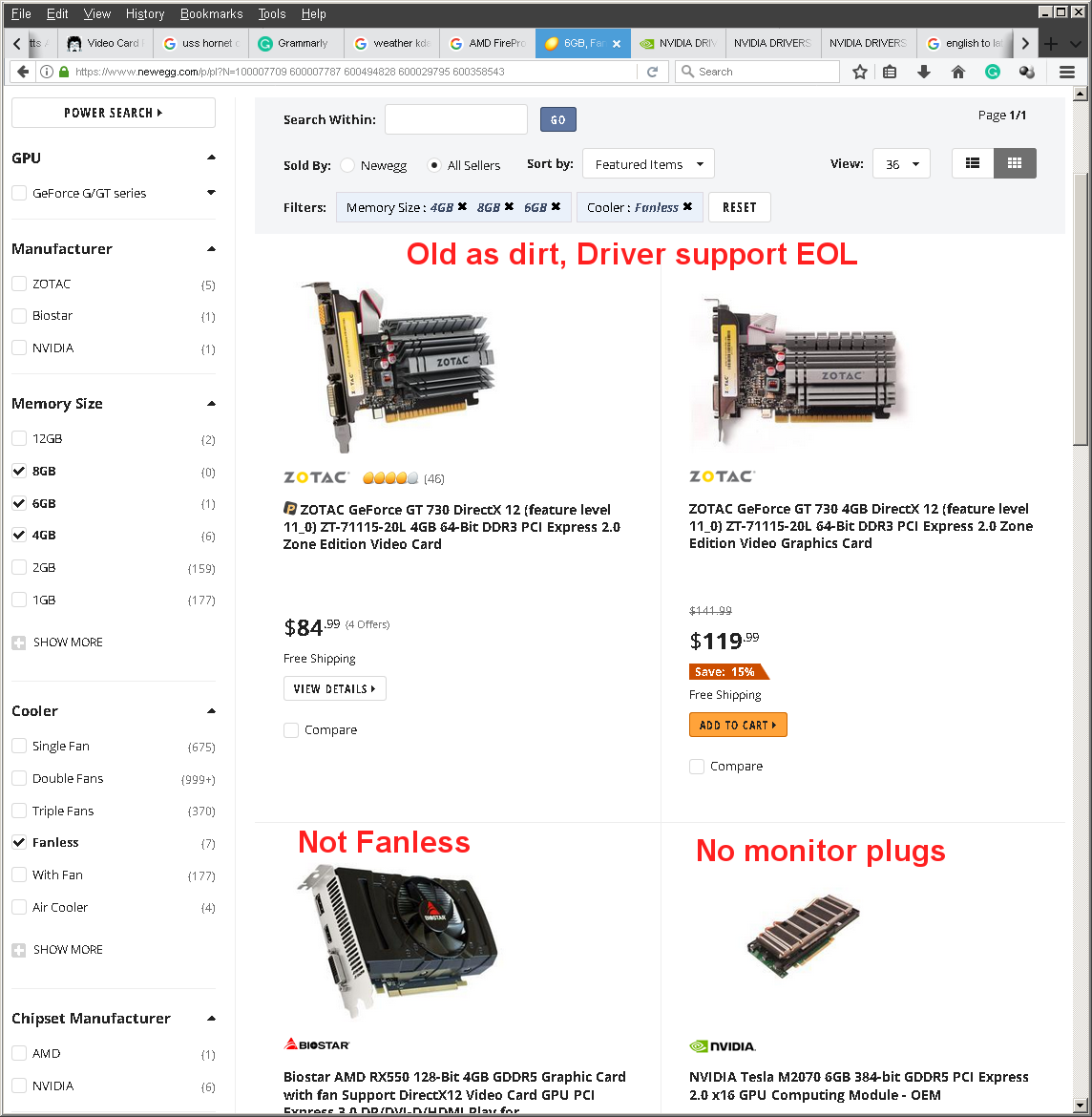The height and width of the screenshot is (1117, 1092).
Task: Collapse the Manufacturer filter section
Action: 211,248
